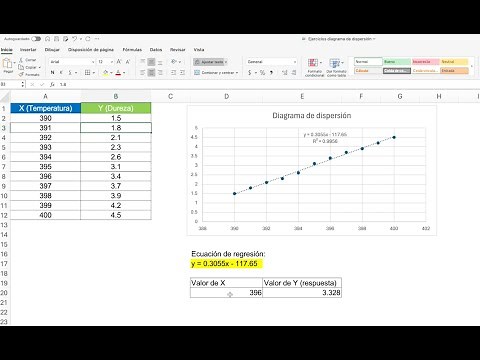Screen dimensions: 480x360
Task: Select cell with X value 396
Action: tap(226, 293)
